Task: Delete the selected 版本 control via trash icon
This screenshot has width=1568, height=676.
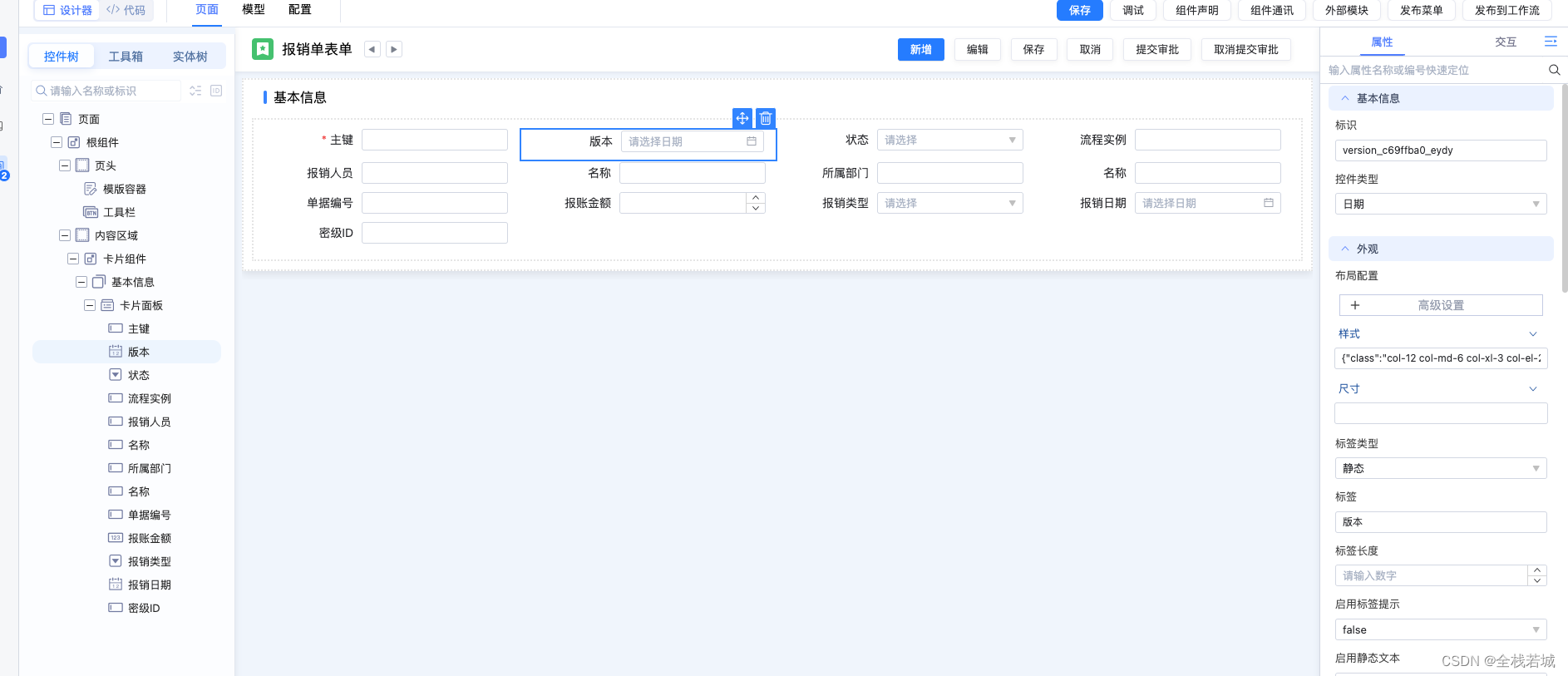Action: click(x=766, y=118)
